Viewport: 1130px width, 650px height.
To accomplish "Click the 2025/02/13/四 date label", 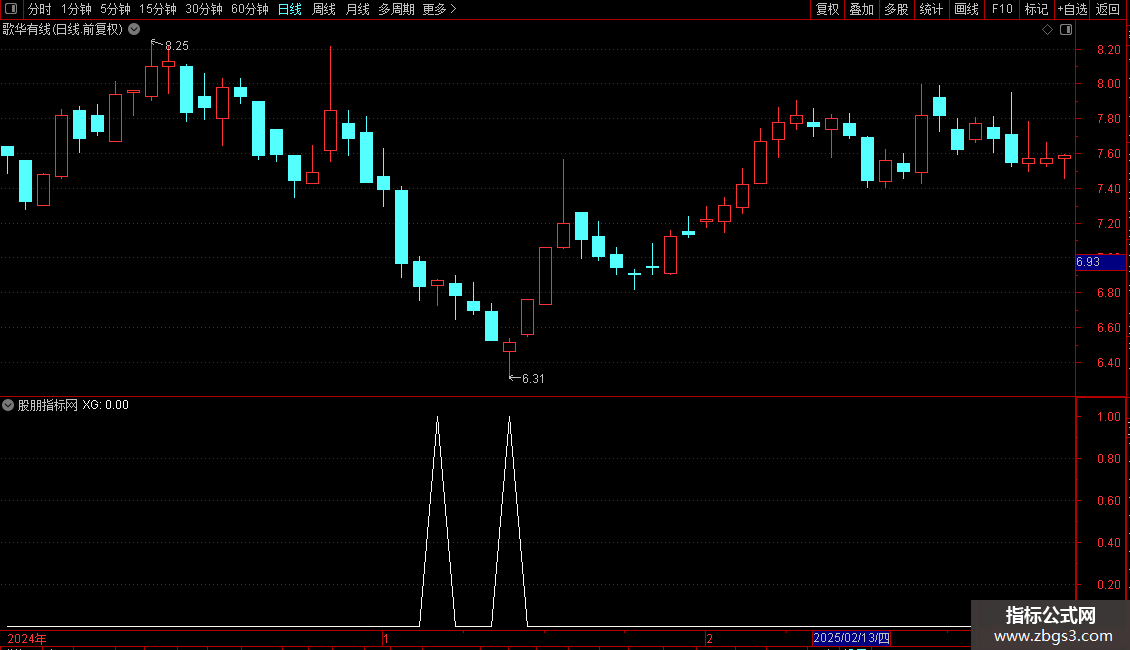I will [x=851, y=638].
